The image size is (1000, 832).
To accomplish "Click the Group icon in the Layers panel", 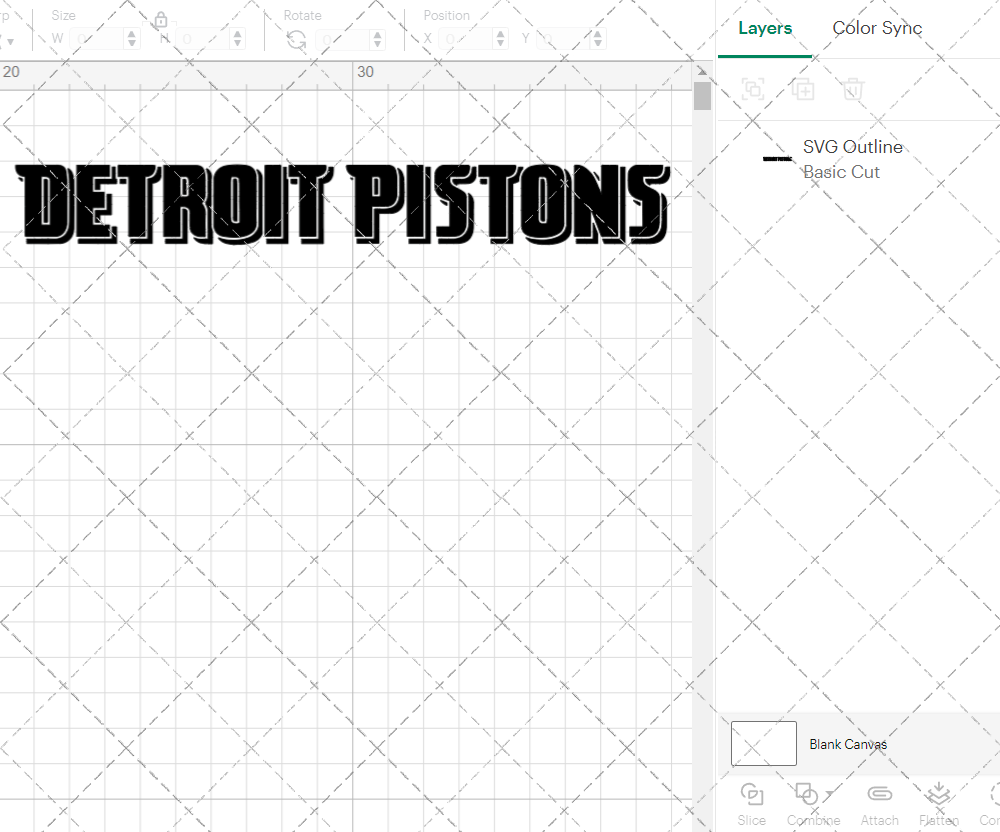I will tap(753, 89).
